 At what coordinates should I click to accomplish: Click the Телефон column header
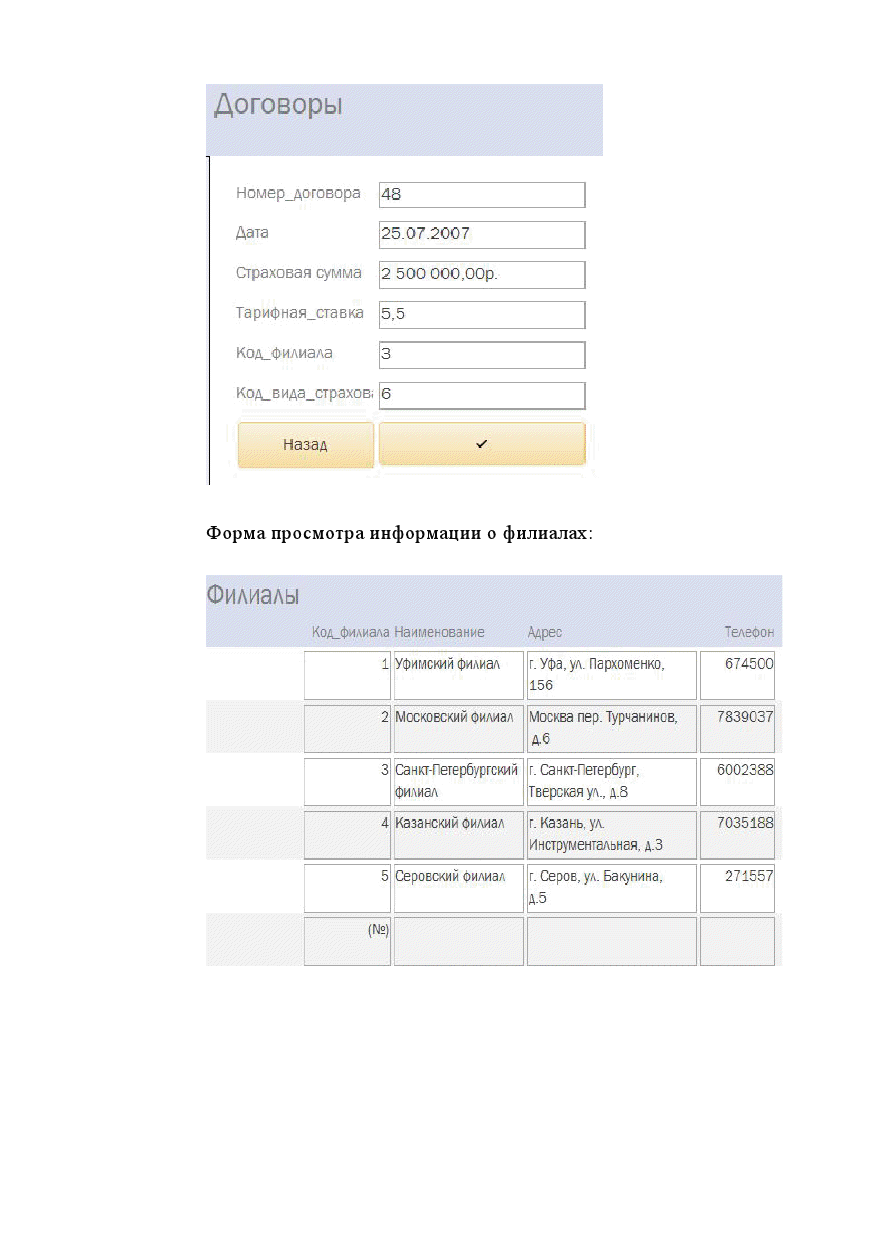pyautogui.click(x=749, y=632)
